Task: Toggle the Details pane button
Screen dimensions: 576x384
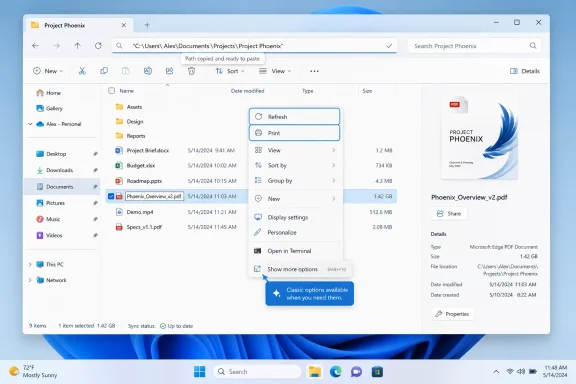Action: [x=525, y=71]
